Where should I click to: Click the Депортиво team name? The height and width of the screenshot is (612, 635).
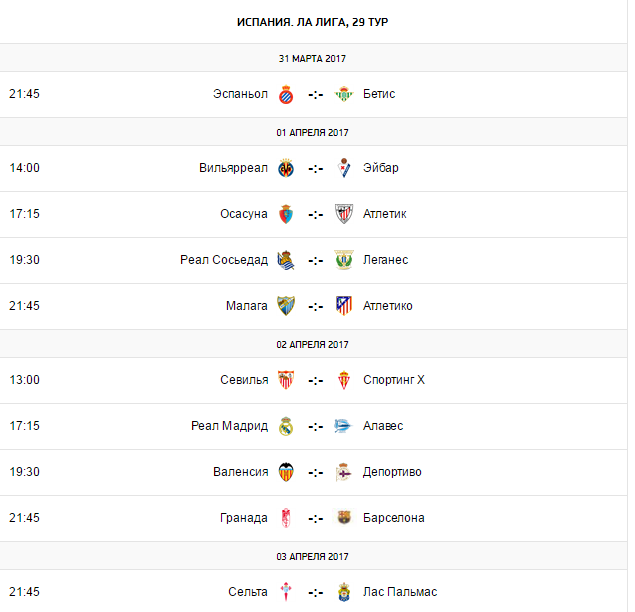coord(392,472)
